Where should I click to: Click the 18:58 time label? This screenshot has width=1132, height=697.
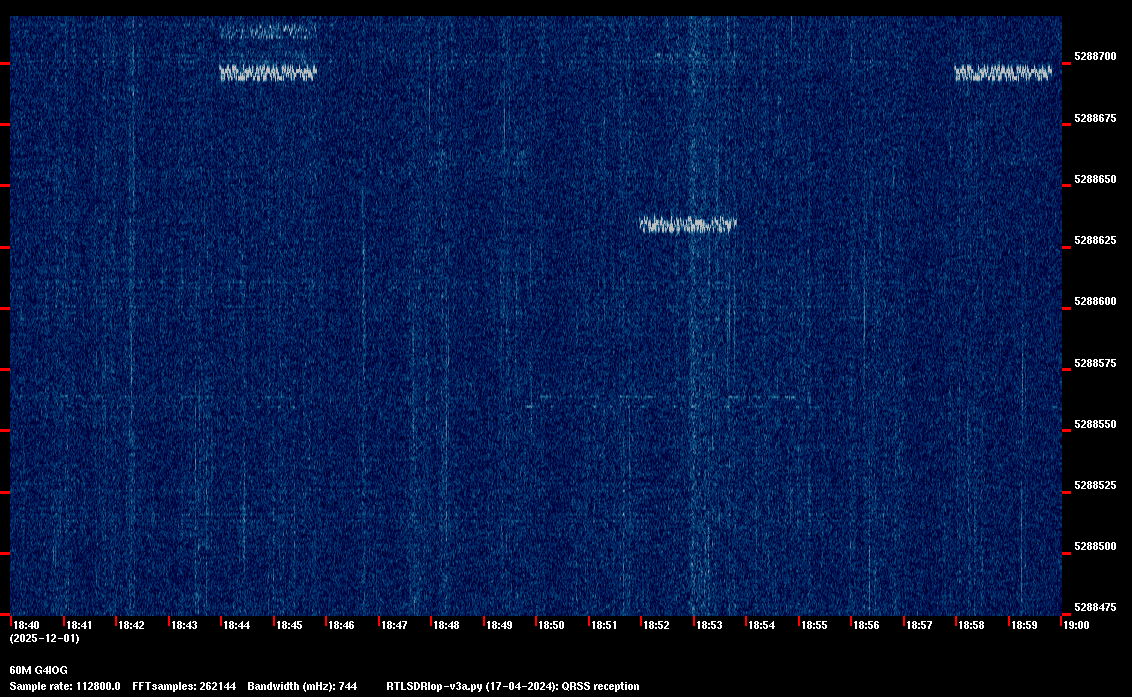click(971, 625)
